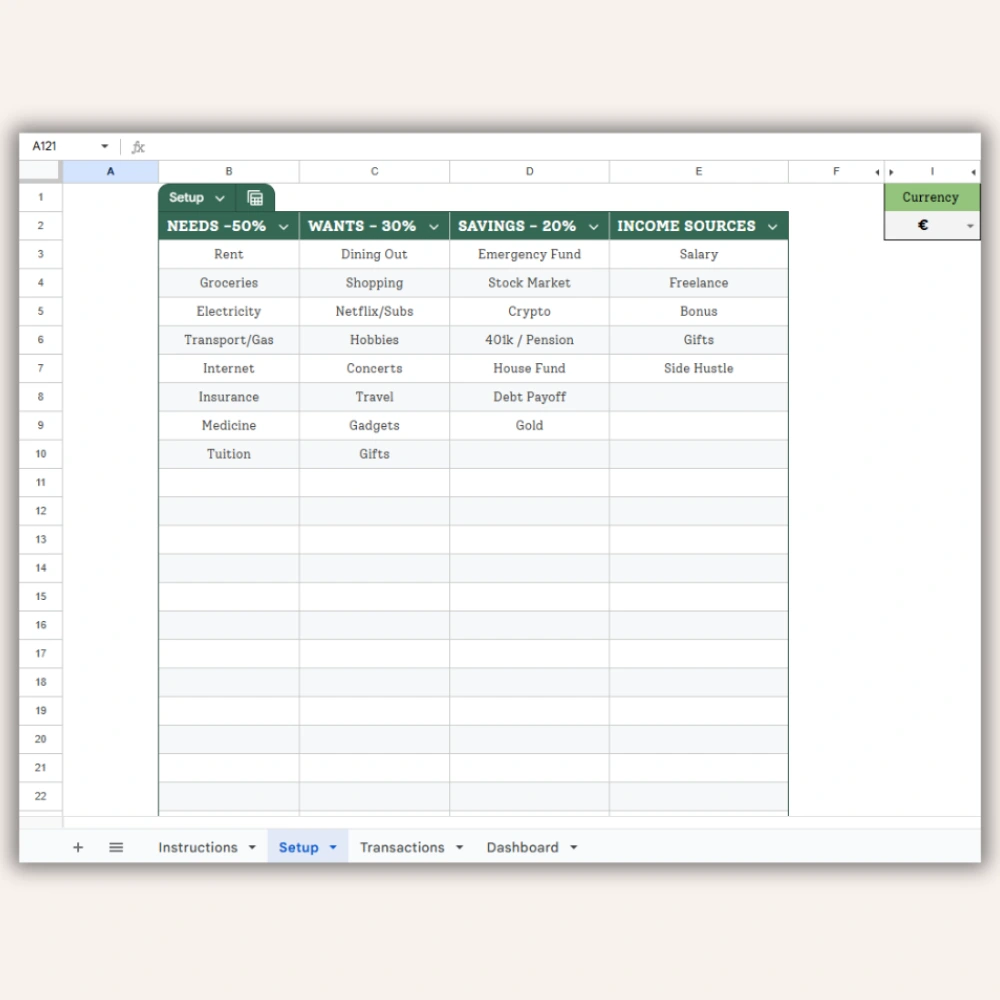This screenshot has height=1000, width=1000.
Task: Expand the NEEDS -50% header dropdown
Action: pos(283,226)
